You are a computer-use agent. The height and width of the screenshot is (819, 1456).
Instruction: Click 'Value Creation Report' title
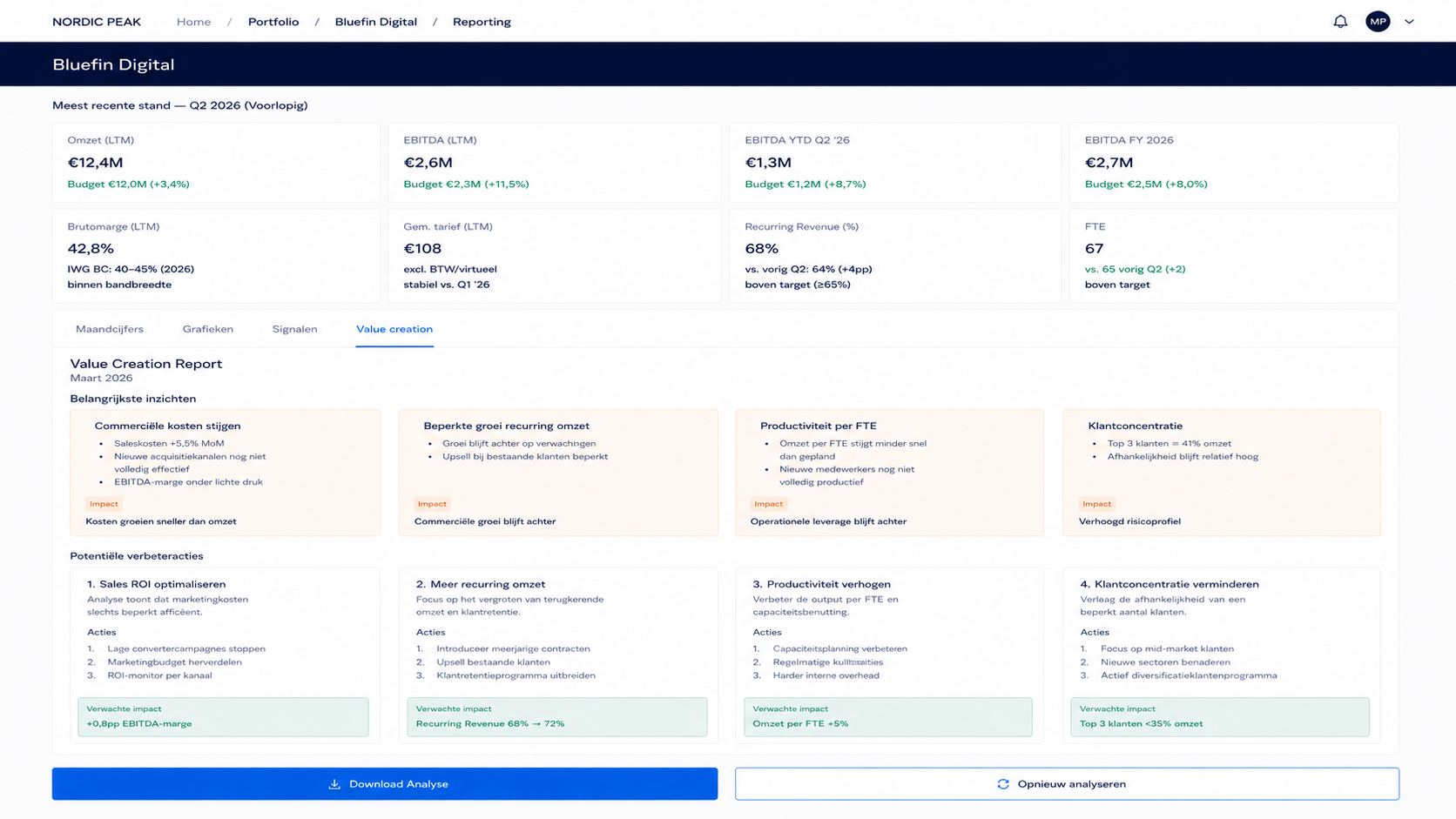click(146, 364)
